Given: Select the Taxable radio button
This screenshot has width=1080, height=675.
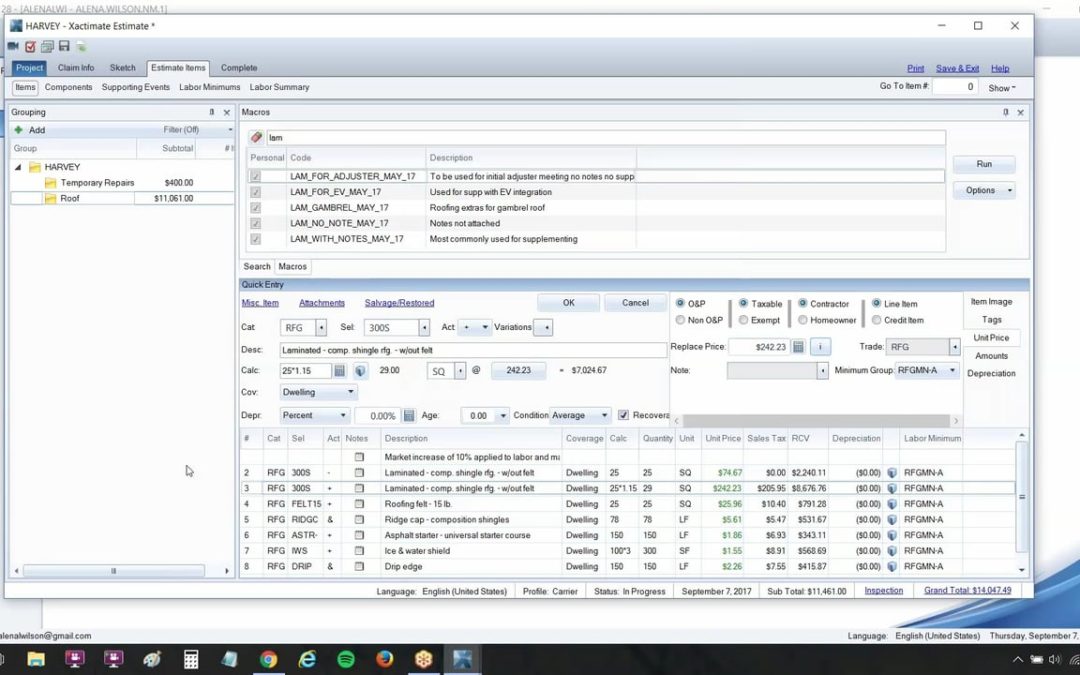Looking at the screenshot, I should click(743, 303).
